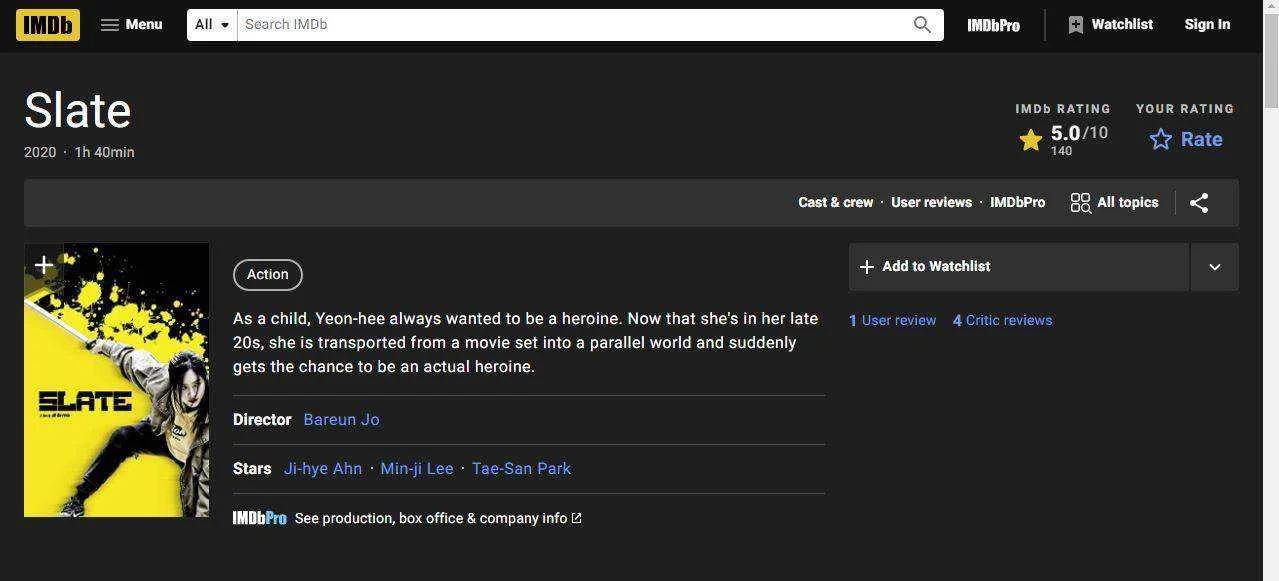See production, box office & company info
Screen dimensions: 1279x581
coord(438,518)
